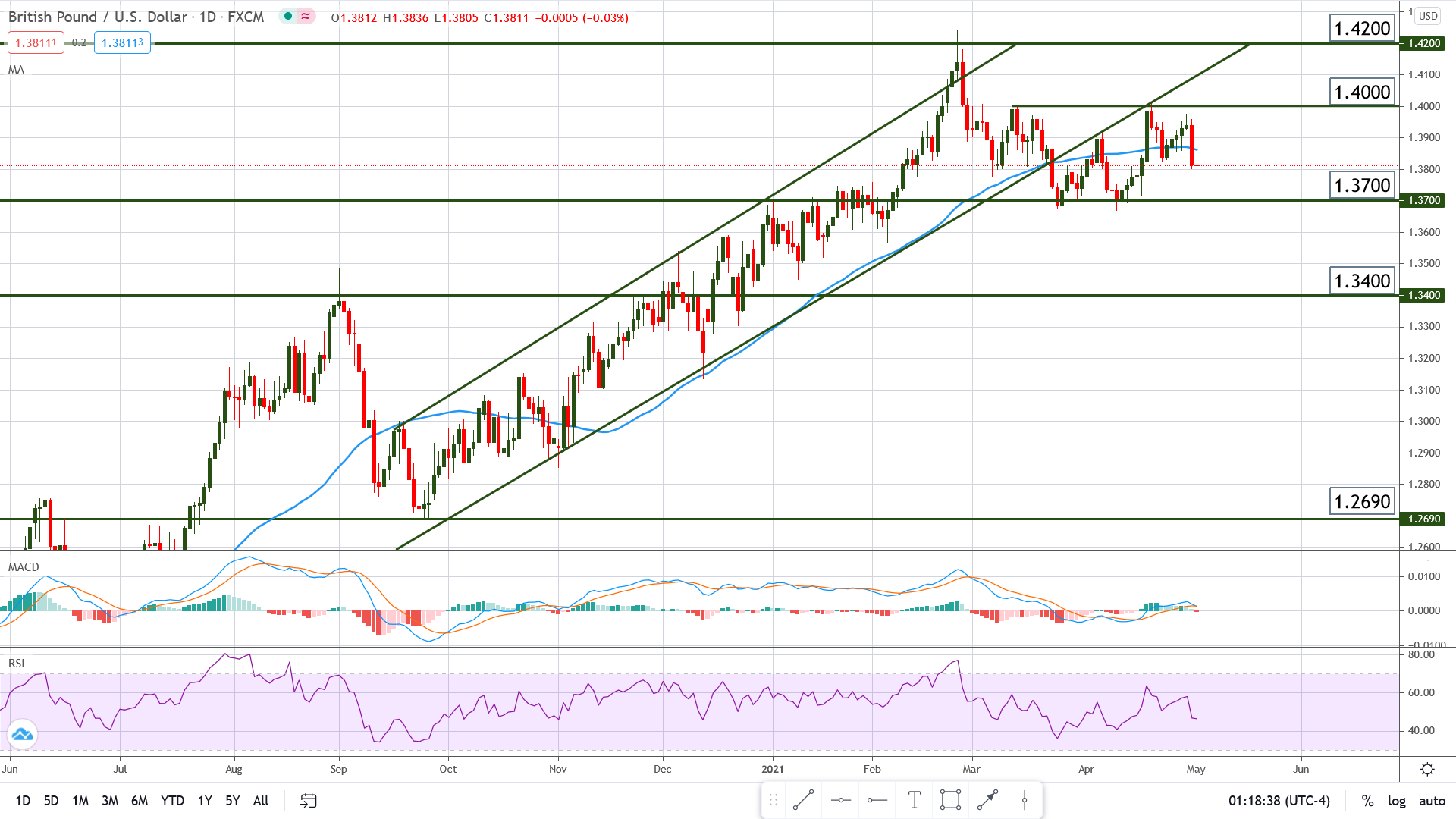The image size is (1456, 819).
Task: Set chart range to 1Y
Action: 205,801
